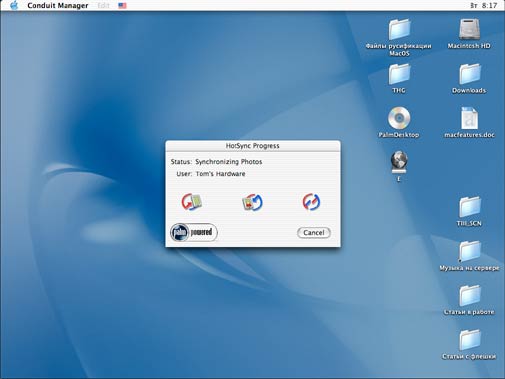This screenshot has width=505, height=379.
Task: Click the menu bar clock showing 8:17
Action: (x=484, y=5)
